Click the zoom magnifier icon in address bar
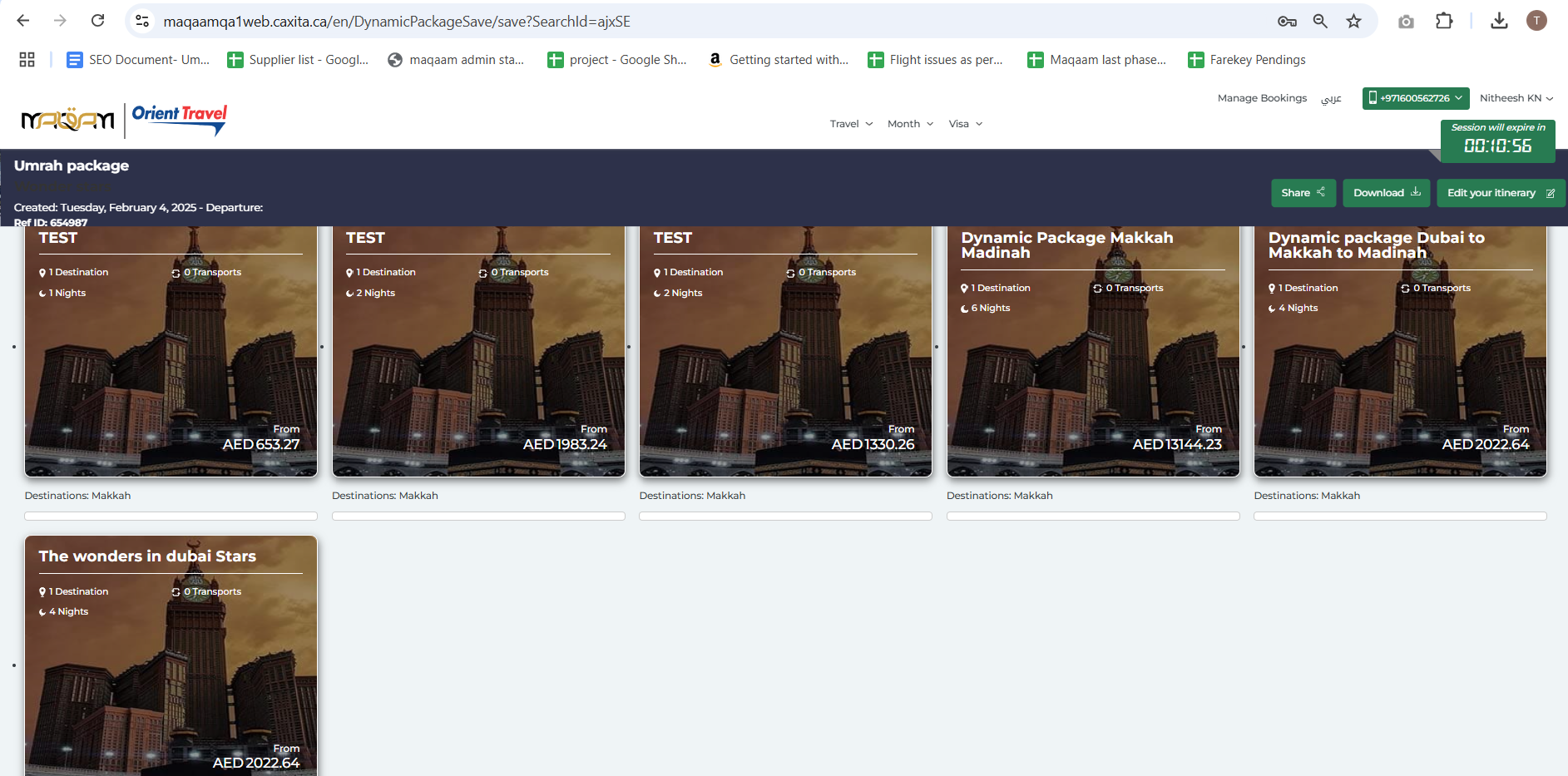The height and width of the screenshot is (776, 1568). (x=1320, y=21)
